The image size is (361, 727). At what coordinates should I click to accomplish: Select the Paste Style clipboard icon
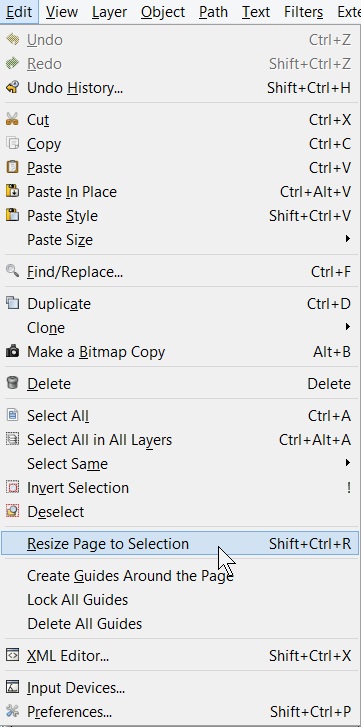tap(12, 215)
